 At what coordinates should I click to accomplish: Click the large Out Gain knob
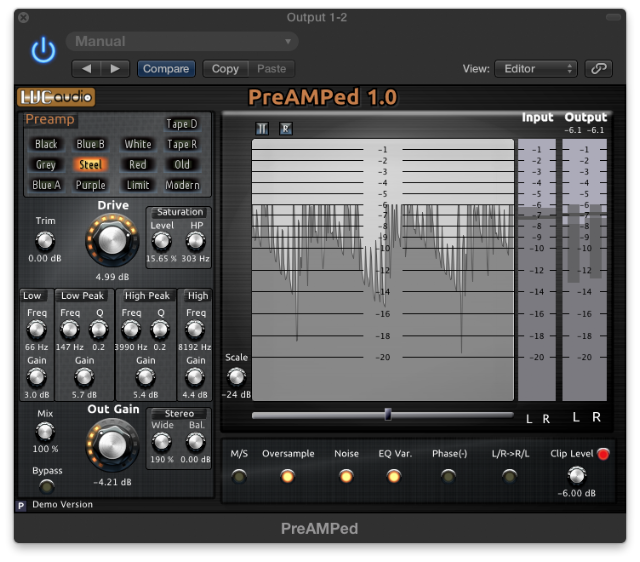112,445
